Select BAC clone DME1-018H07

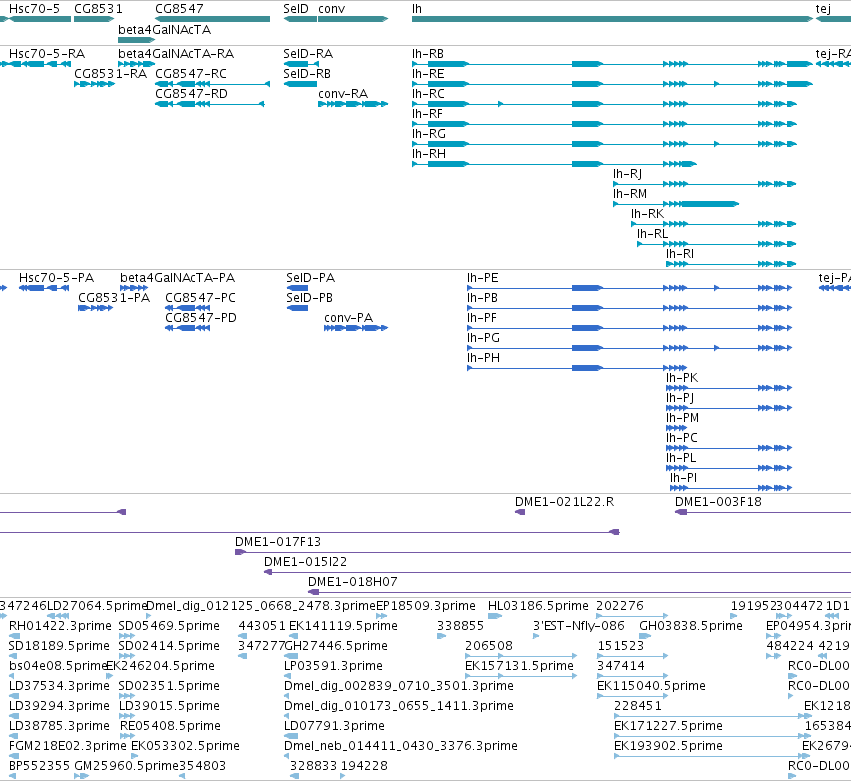point(580,593)
